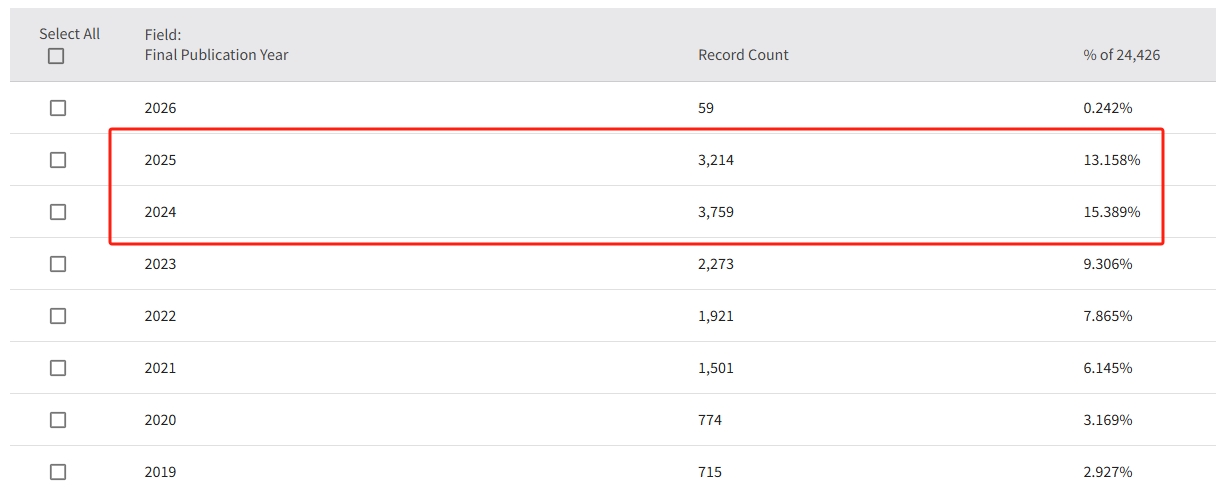Tick the checkbox for year 2026
The width and height of the screenshot is (1216, 497).
pos(58,108)
